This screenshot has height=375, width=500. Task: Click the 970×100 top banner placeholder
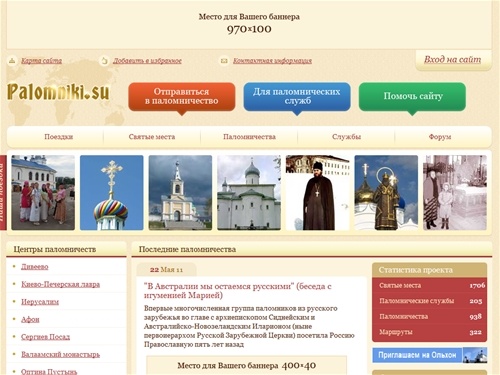click(249, 24)
